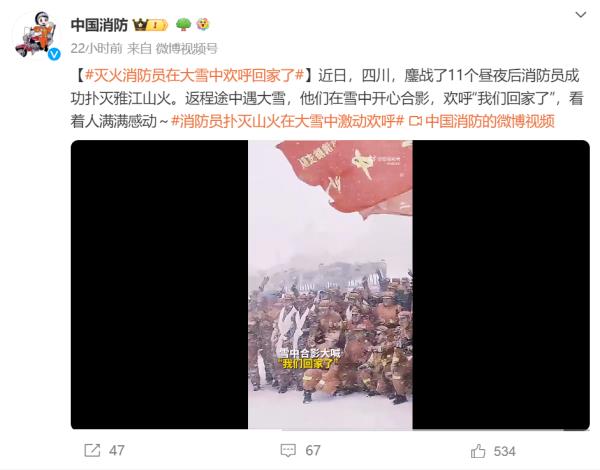The width and height of the screenshot is (600, 470).
Task: Click the video camera icon before link
Action: click(415, 121)
